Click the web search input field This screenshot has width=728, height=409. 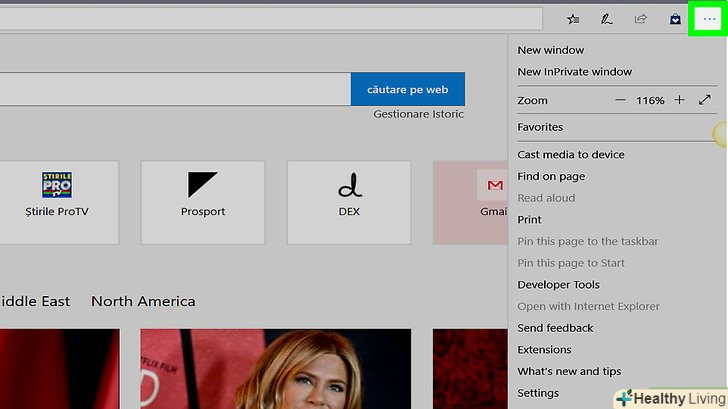coord(175,89)
